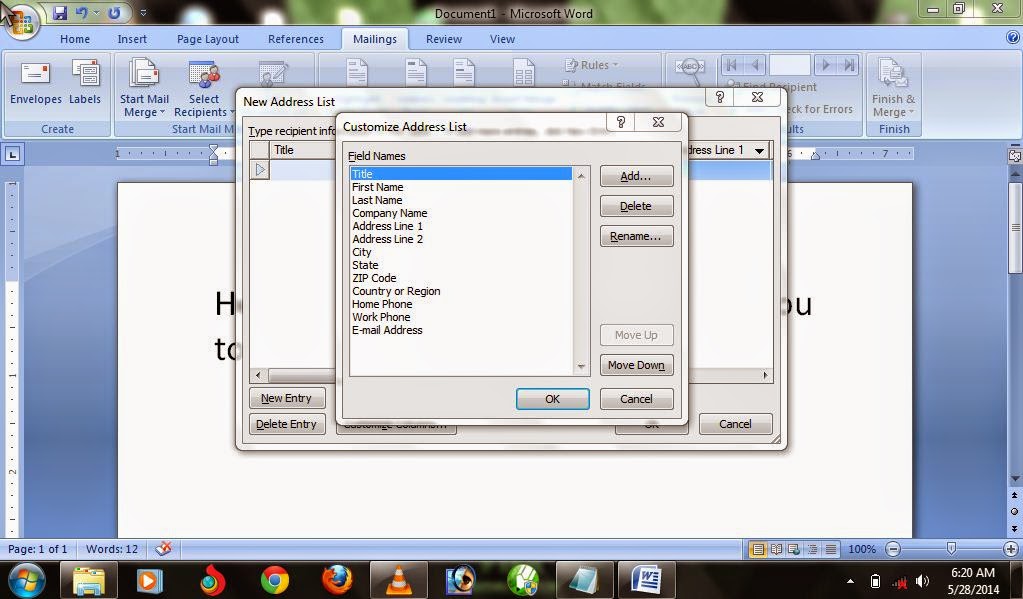
Task: Open the Rules dropdown in ribbon
Action: tap(591, 65)
